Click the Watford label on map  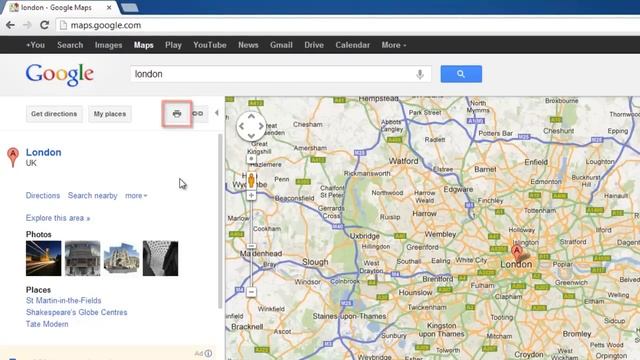pyautogui.click(x=404, y=161)
